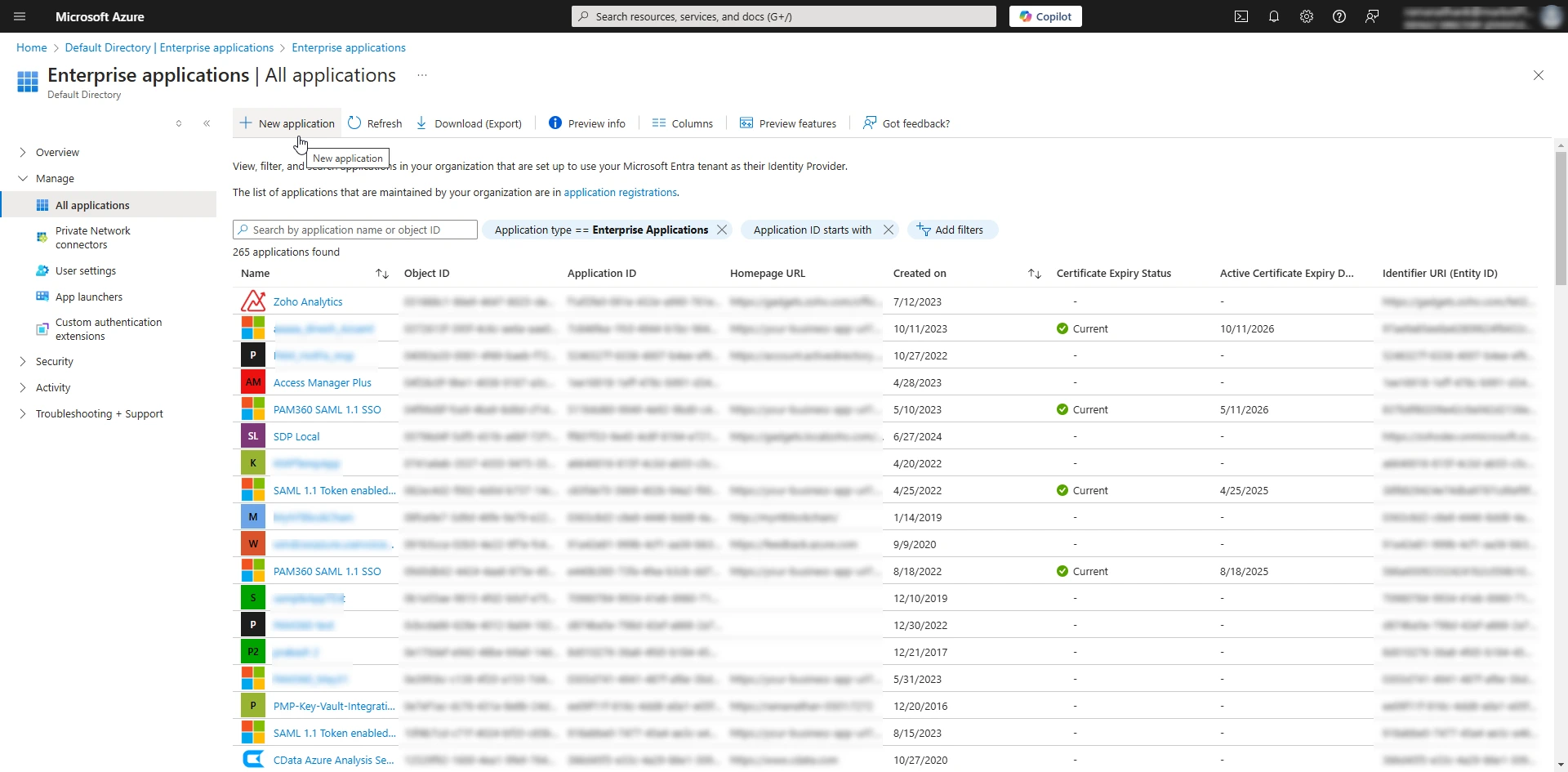Open the notifications bell

tap(1273, 16)
